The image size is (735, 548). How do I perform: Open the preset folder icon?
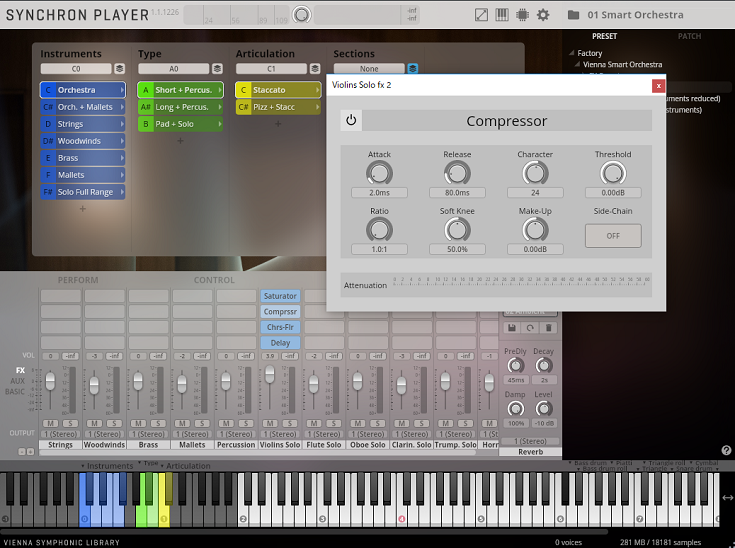573,15
